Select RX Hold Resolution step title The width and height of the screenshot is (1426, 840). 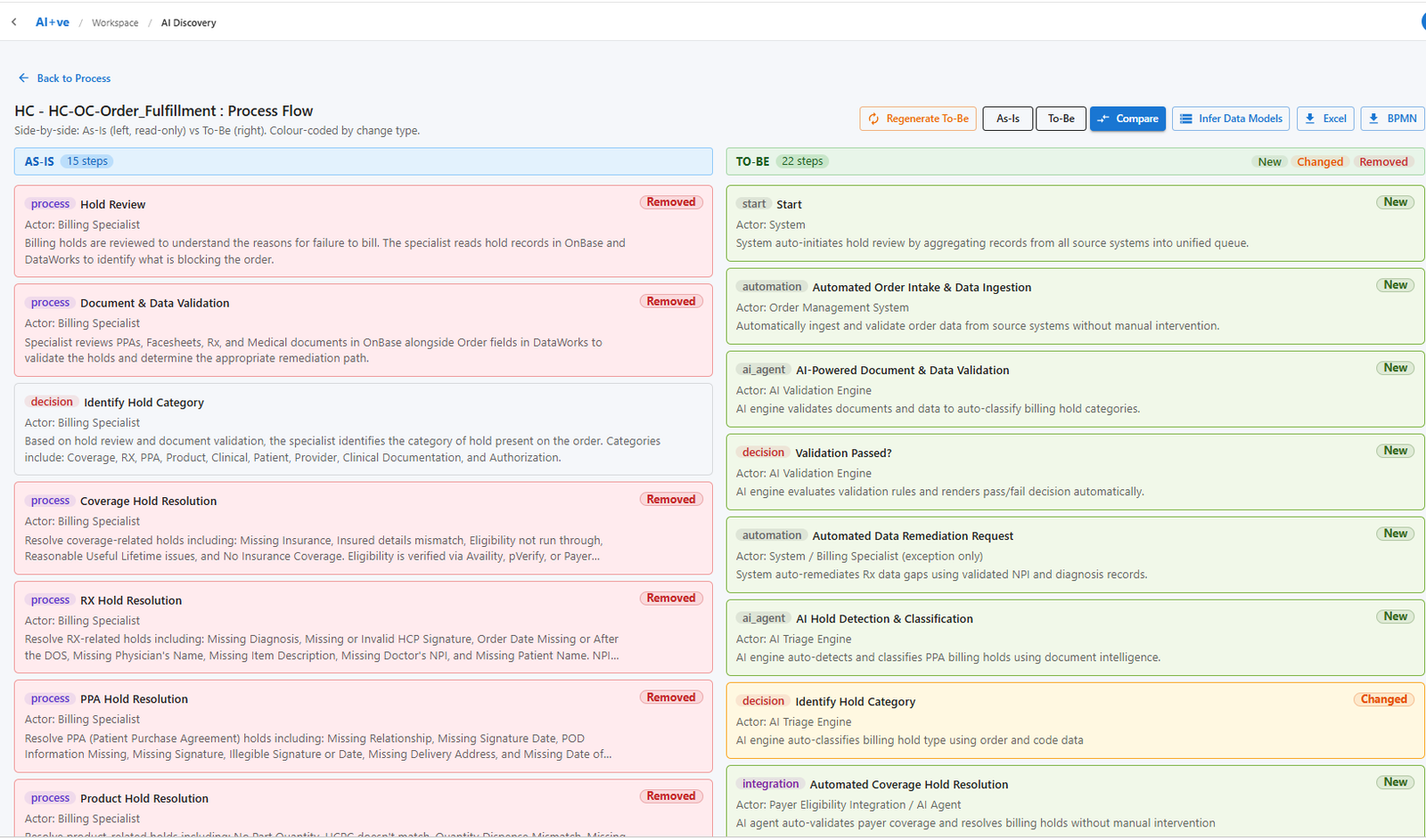[x=131, y=600]
